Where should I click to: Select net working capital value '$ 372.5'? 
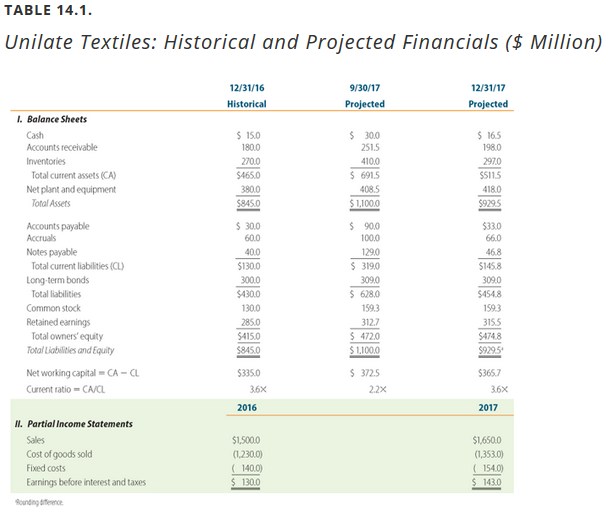365,373
